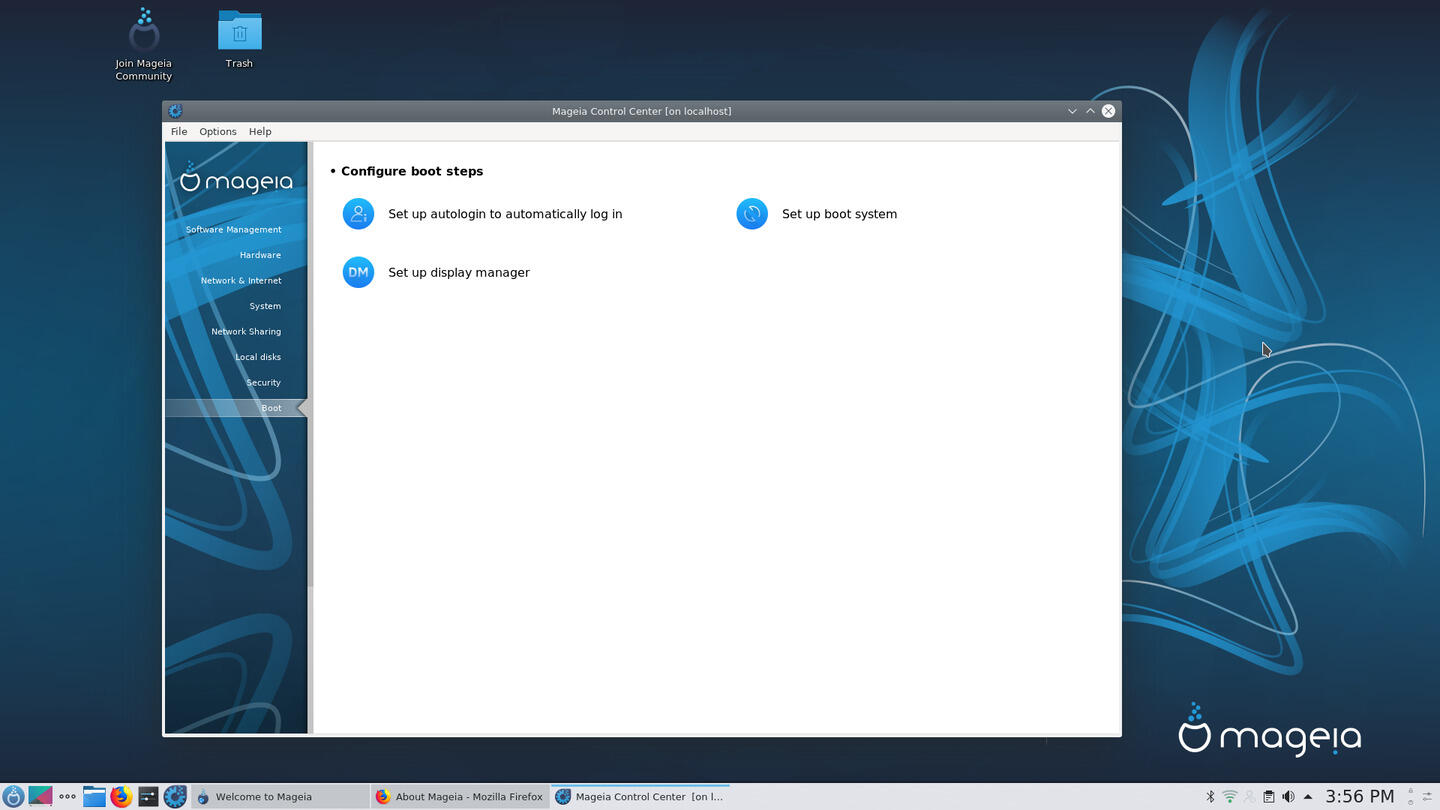
Task: Open the Wi-Fi network tray icon
Action: [x=1230, y=797]
